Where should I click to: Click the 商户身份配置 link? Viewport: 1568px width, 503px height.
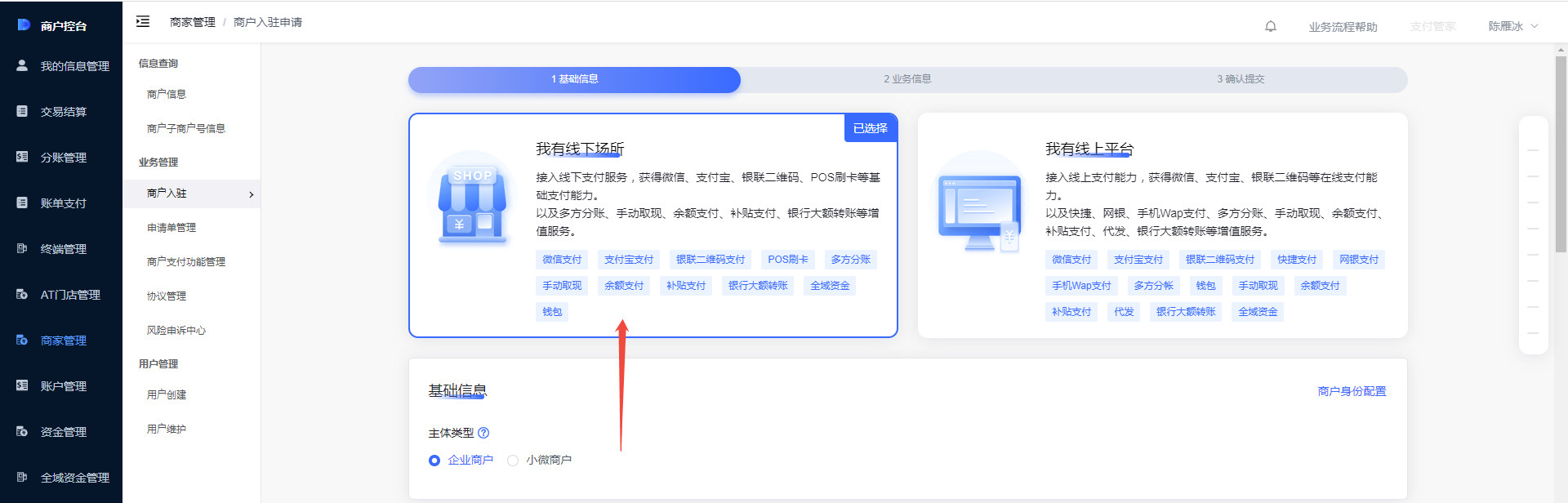pyautogui.click(x=1352, y=391)
